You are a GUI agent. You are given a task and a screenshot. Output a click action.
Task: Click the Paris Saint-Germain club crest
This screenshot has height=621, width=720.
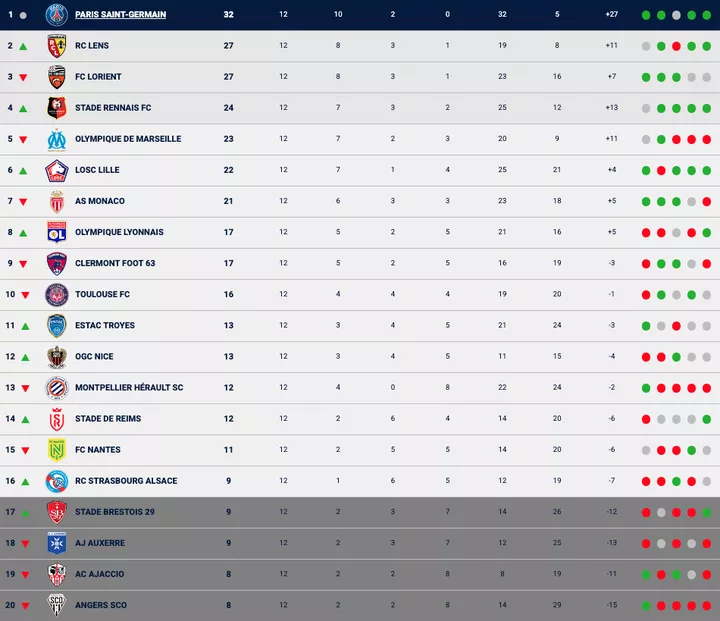click(x=56, y=15)
